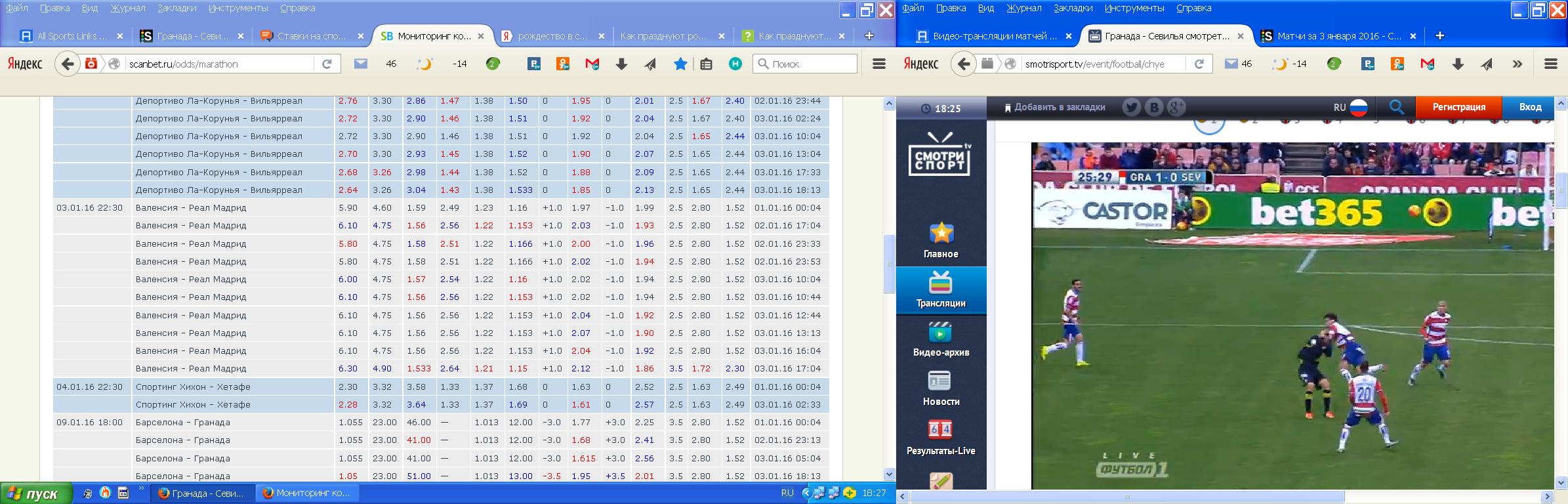
Task: Click the Google+ share icon
Action: coord(1176,107)
